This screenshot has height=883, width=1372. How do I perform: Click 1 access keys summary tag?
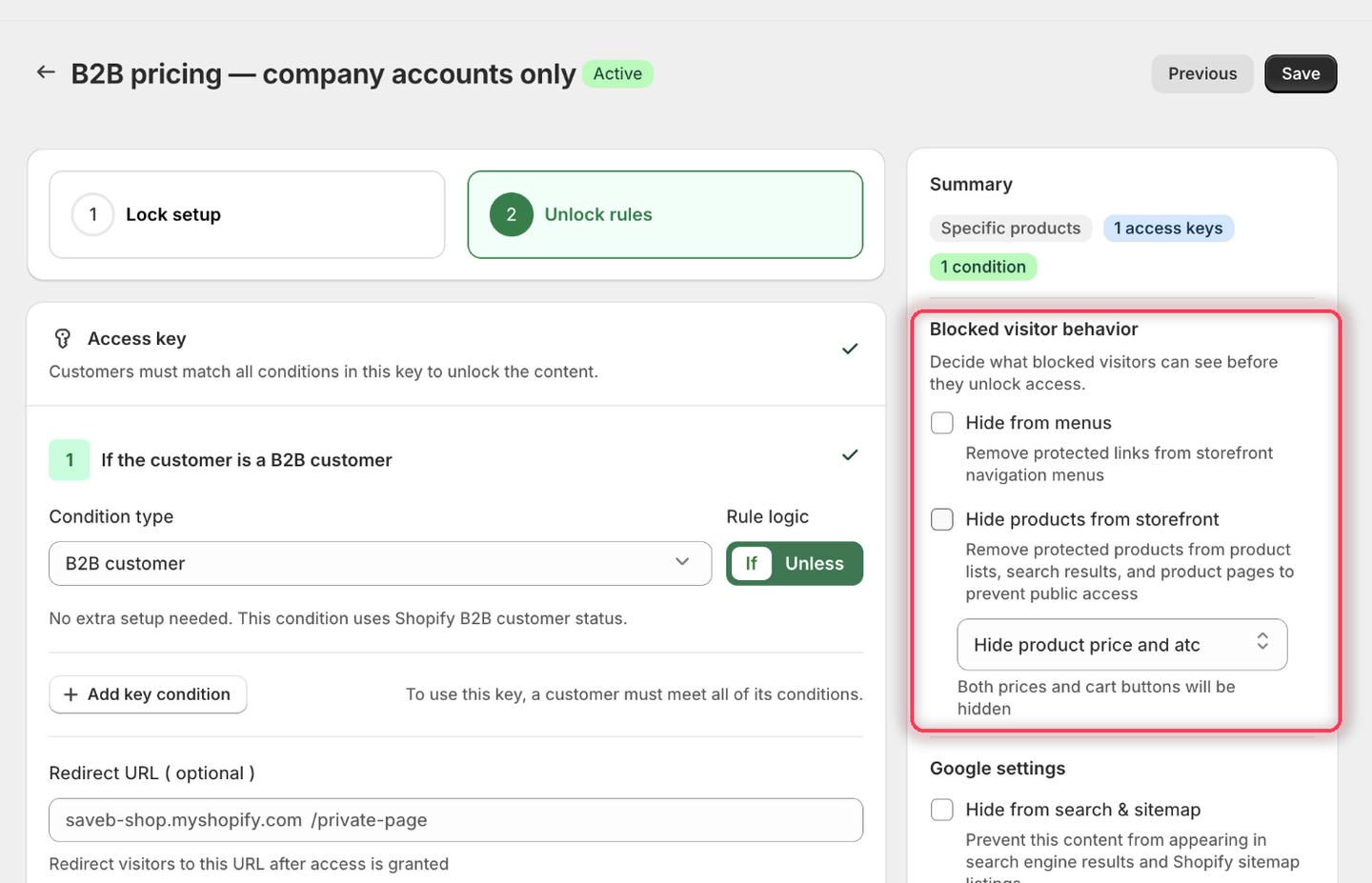click(1168, 229)
